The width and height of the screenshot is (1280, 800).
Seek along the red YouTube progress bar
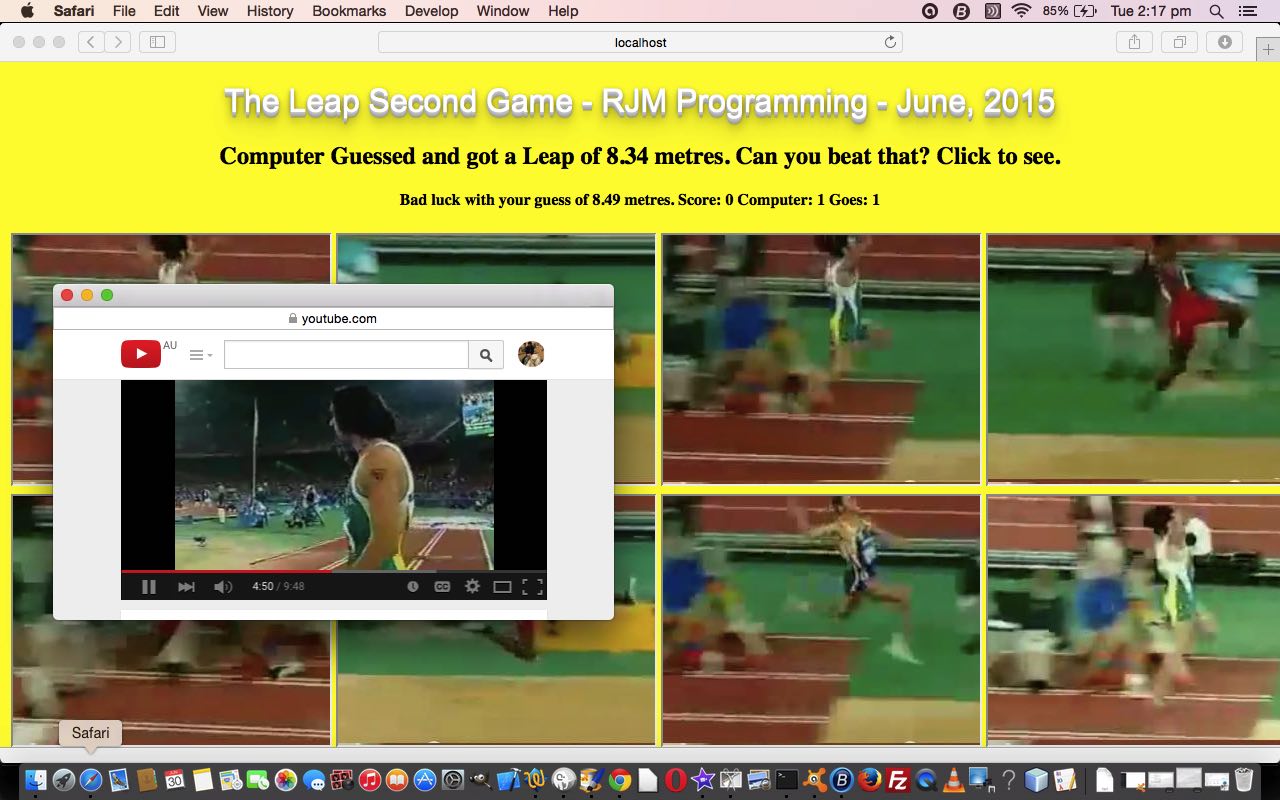[334, 572]
